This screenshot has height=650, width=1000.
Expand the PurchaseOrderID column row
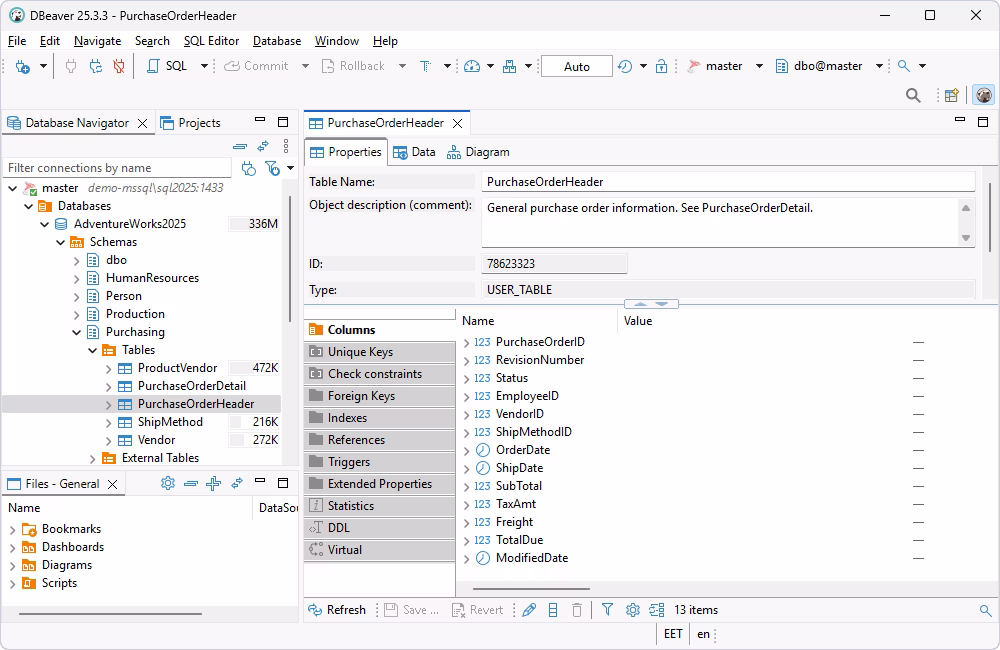466,343
